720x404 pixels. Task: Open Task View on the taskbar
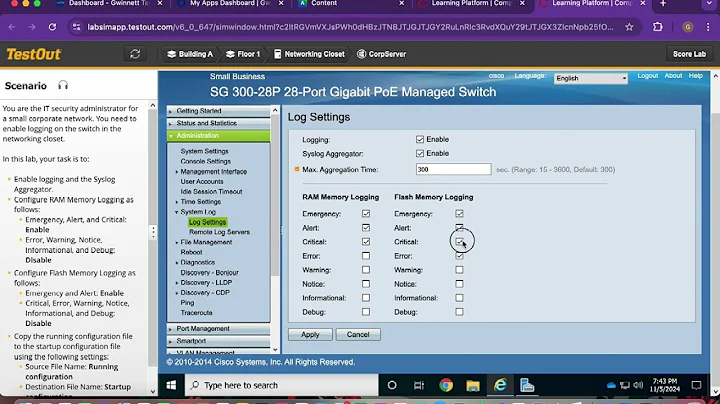pyautogui.click(x=419, y=385)
